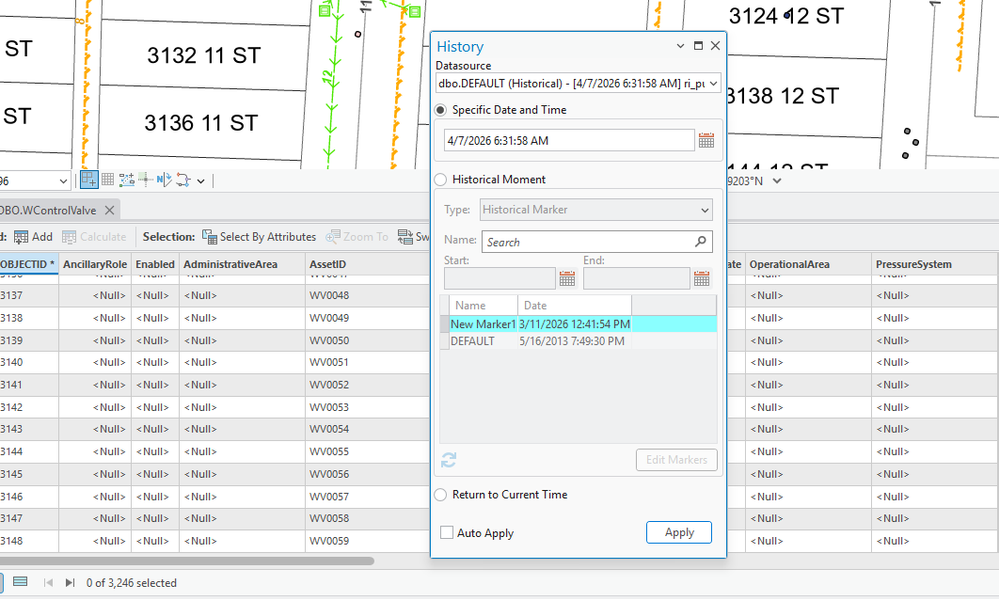Screen dimensions: 999x599
Task: Open the Type Historical Marker dropdown
Action: pos(596,210)
